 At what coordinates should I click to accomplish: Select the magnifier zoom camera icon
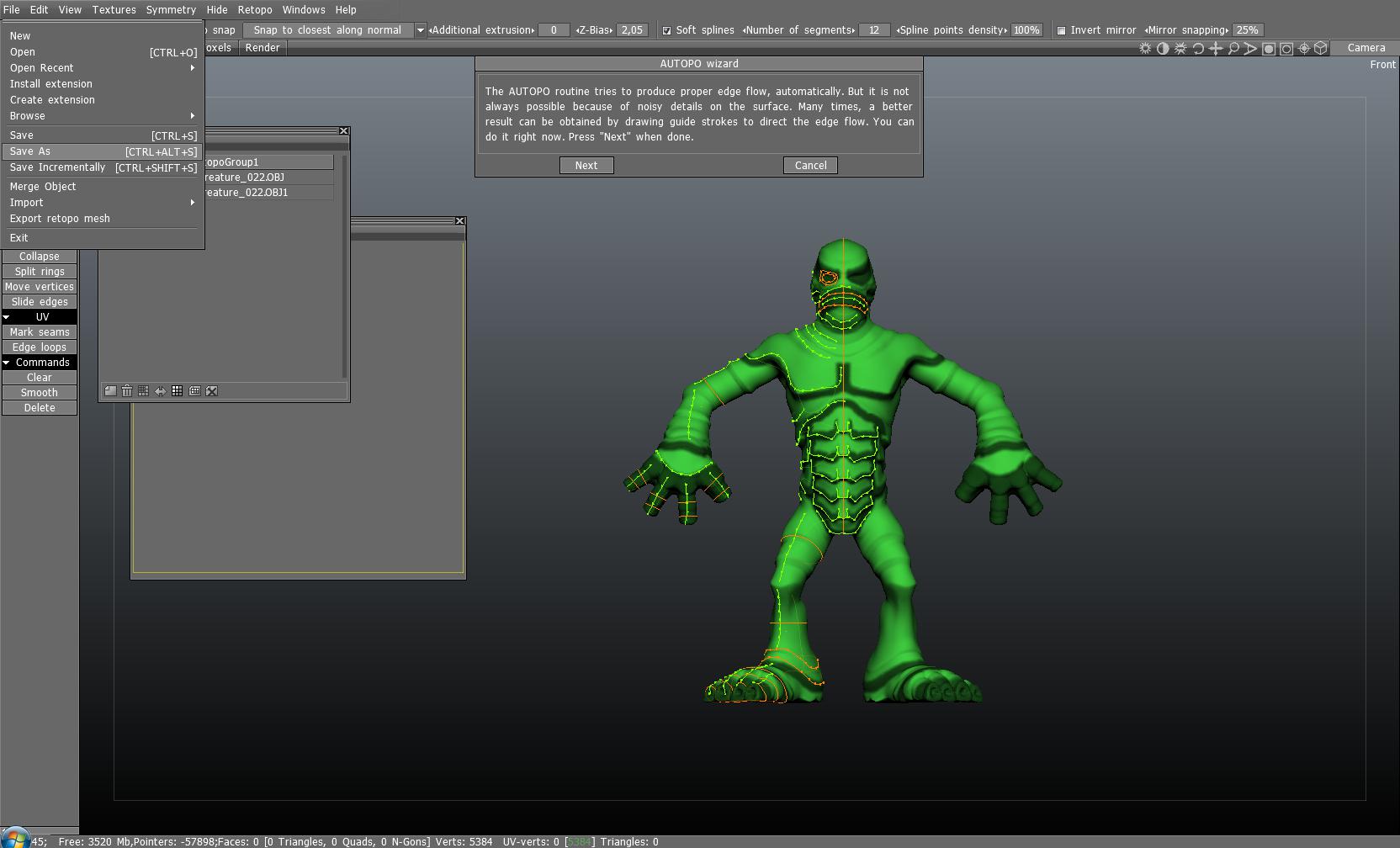[x=1233, y=49]
